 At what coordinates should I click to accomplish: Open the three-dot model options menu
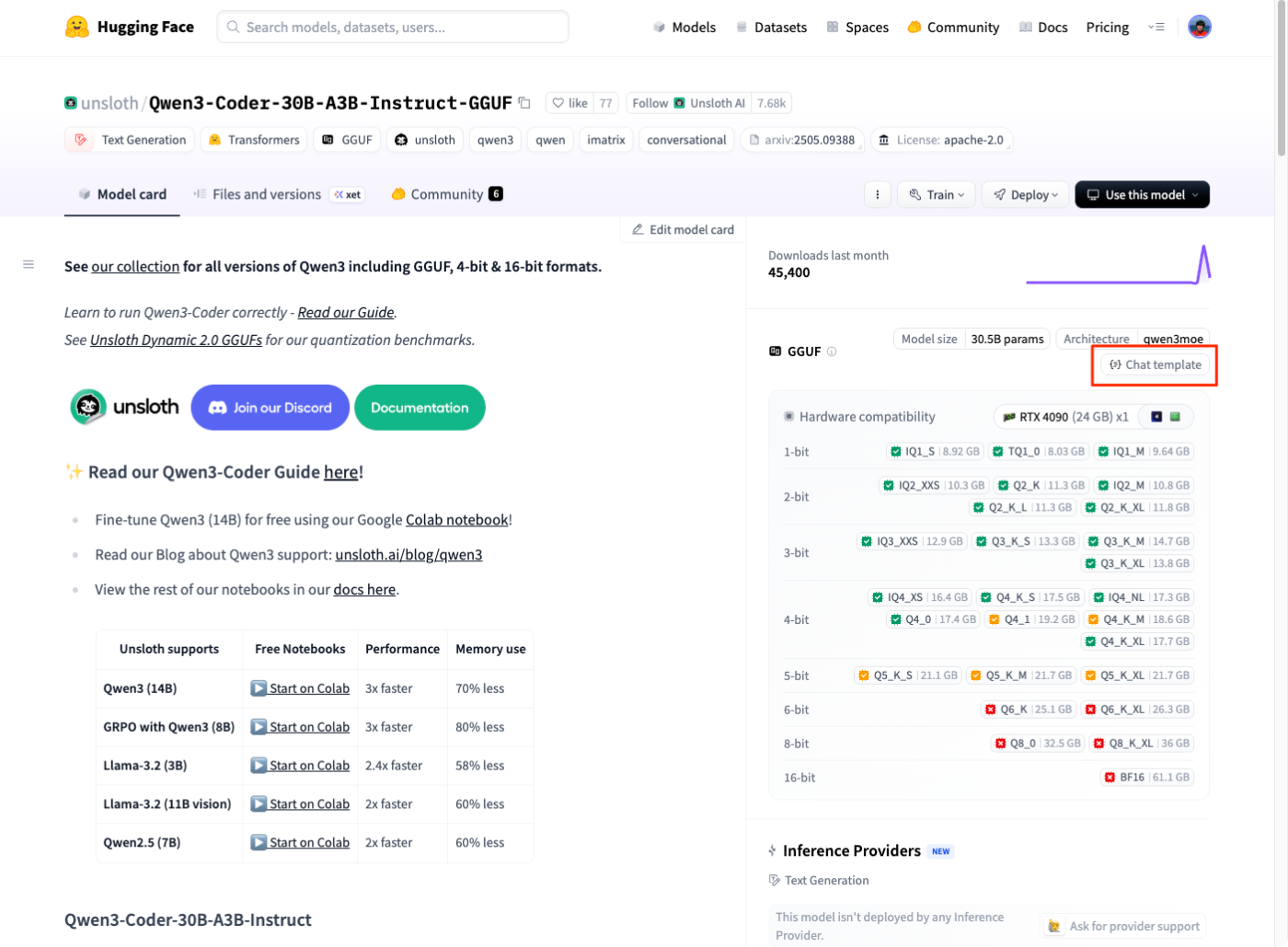tap(877, 194)
